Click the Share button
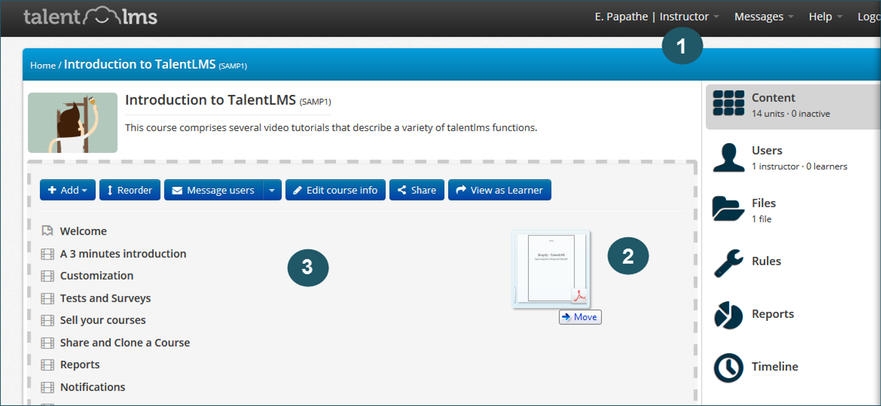The image size is (881, 406). (x=417, y=190)
